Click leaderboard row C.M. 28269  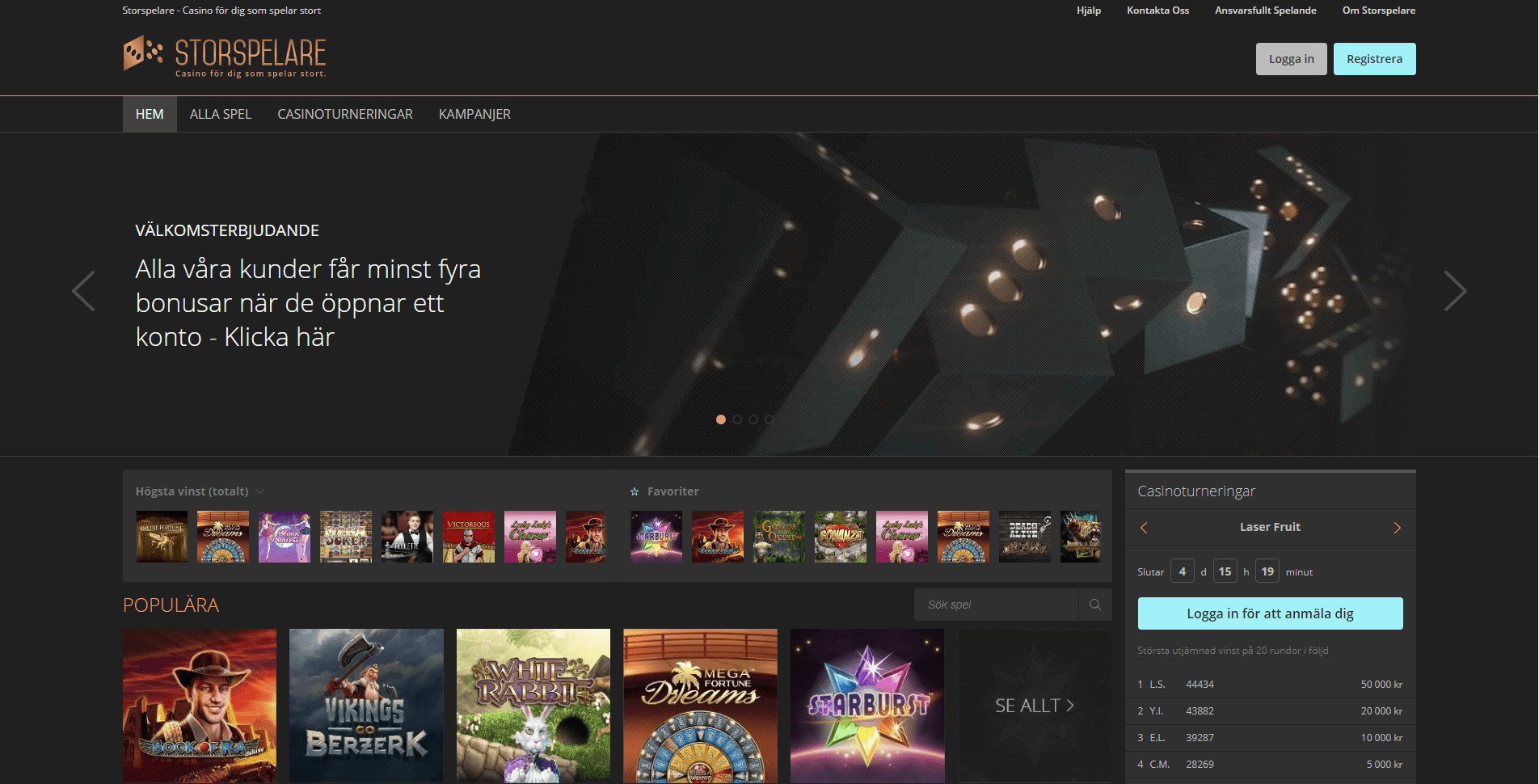[x=1271, y=765]
